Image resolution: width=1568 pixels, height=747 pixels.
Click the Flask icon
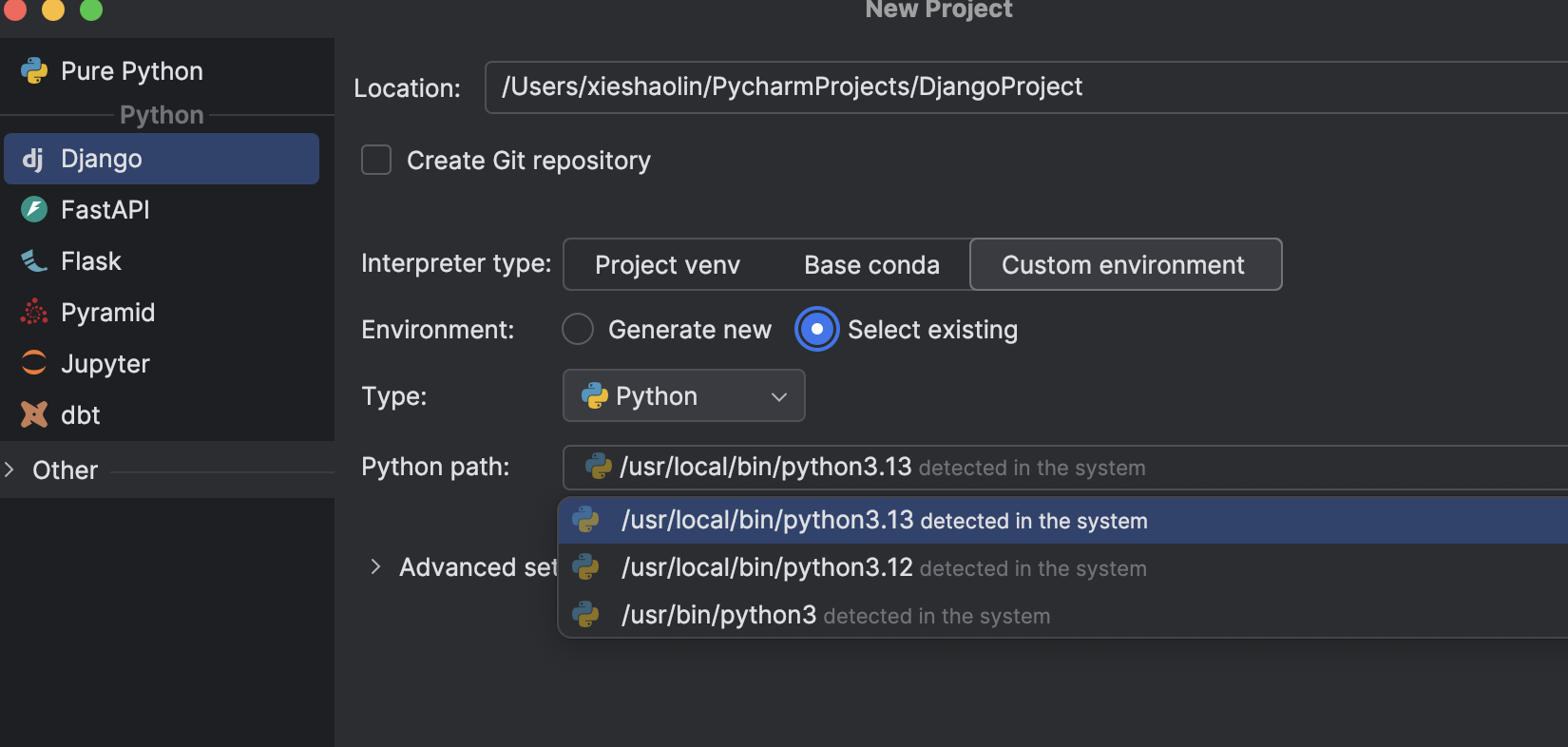34,260
